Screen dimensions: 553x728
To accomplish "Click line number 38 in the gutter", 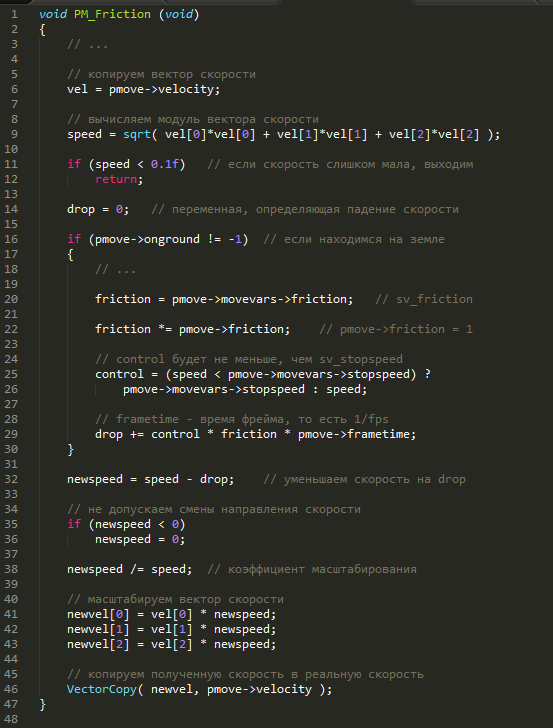I will (x=11, y=569).
